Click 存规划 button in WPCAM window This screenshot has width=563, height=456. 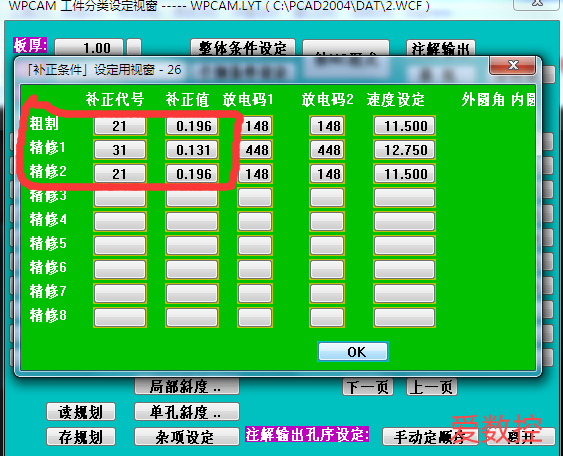tap(81, 437)
